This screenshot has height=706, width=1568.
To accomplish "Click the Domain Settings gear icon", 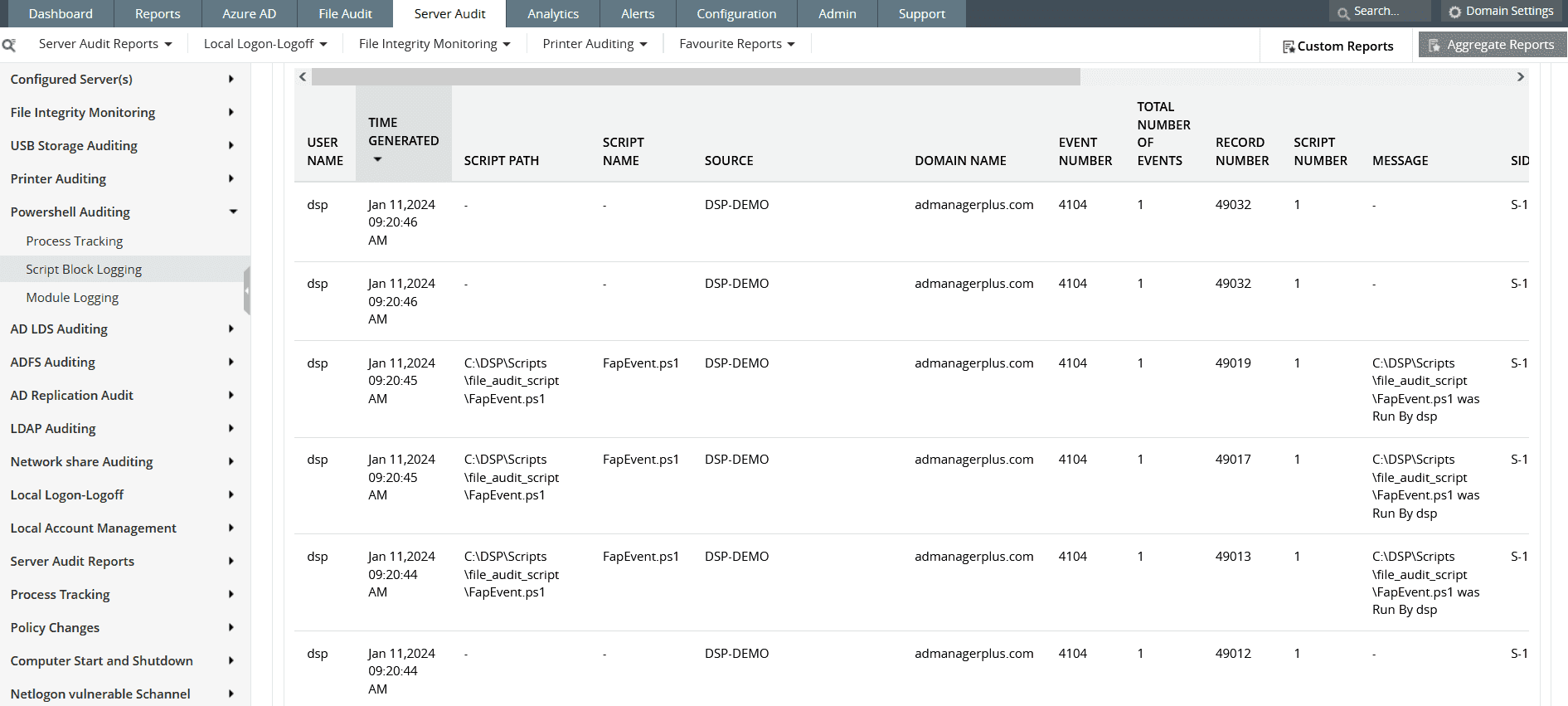I will point(1454,12).
